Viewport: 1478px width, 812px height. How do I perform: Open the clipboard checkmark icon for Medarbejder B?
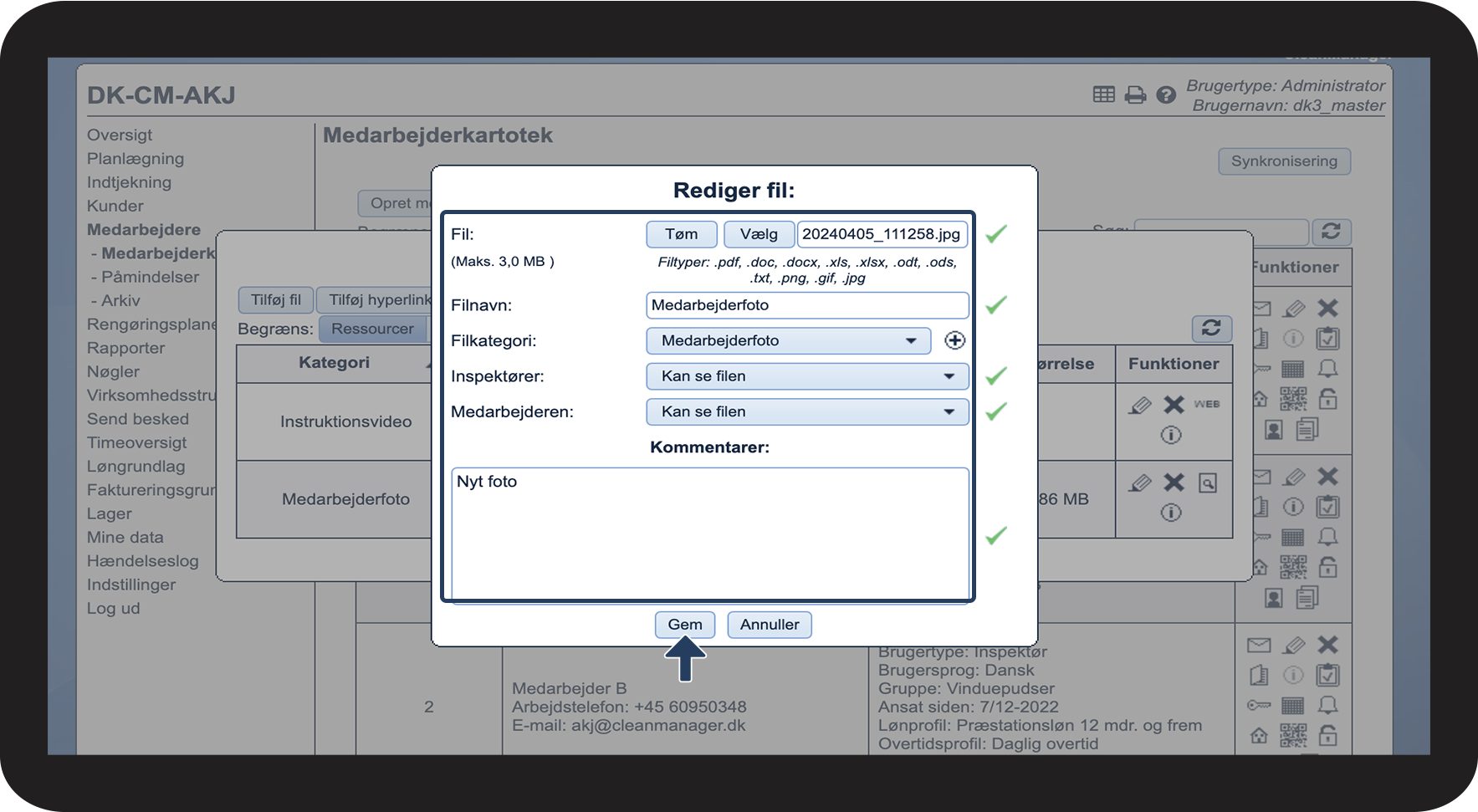1327,675
